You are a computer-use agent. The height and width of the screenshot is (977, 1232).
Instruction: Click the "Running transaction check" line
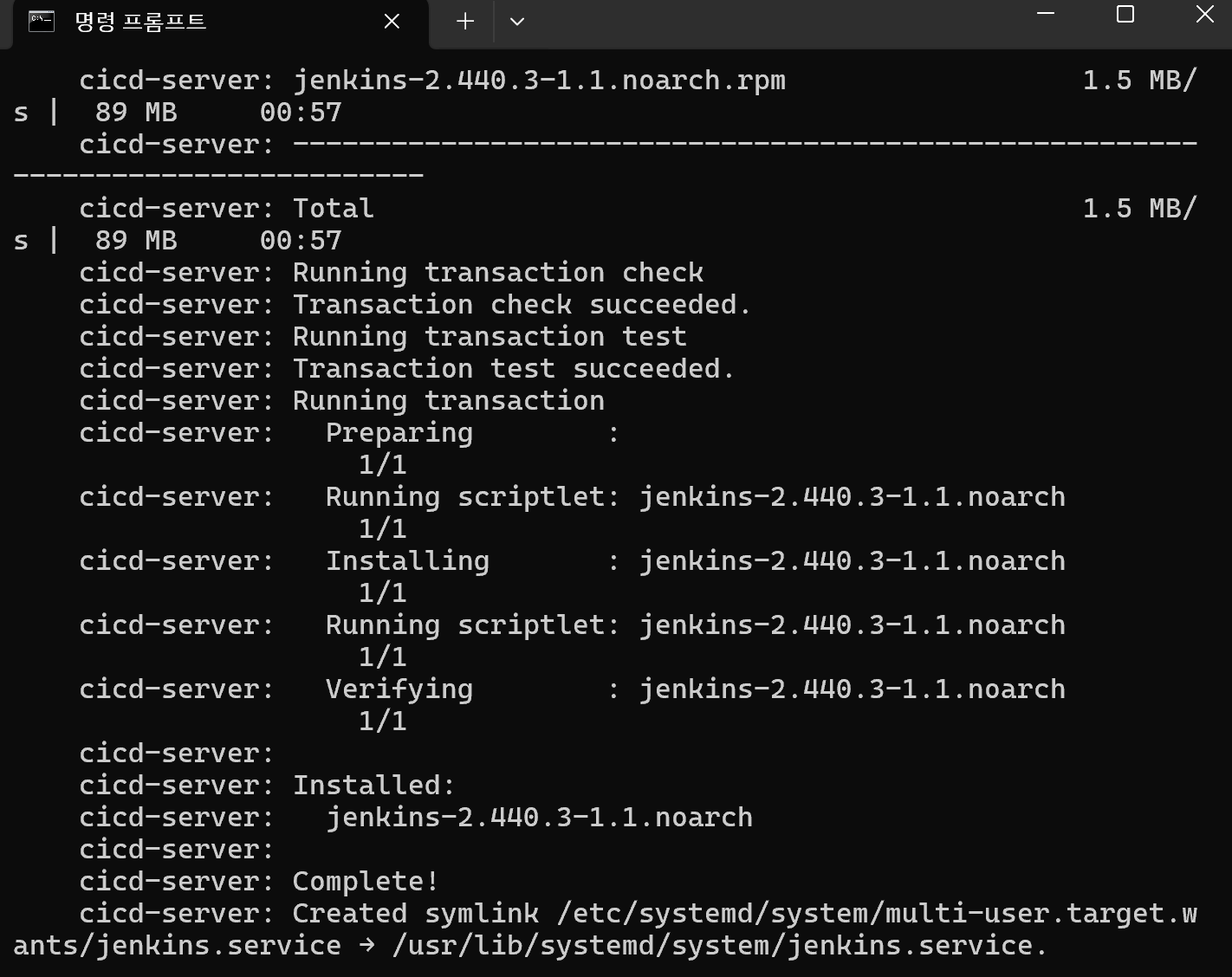click(x=497, y=273)
